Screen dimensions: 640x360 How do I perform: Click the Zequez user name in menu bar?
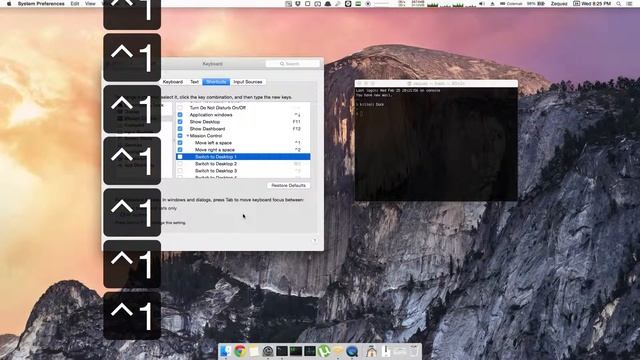559,4
